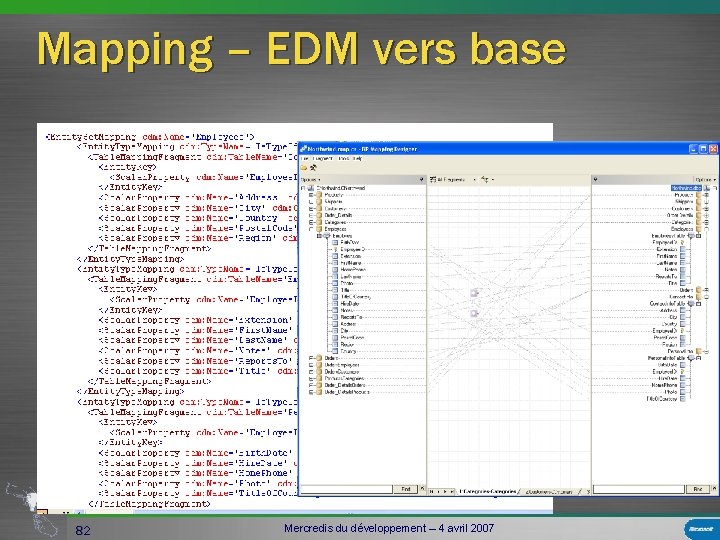Click the pin icon on right panel header
Screen dimensions: 720x540
[596, 180]
